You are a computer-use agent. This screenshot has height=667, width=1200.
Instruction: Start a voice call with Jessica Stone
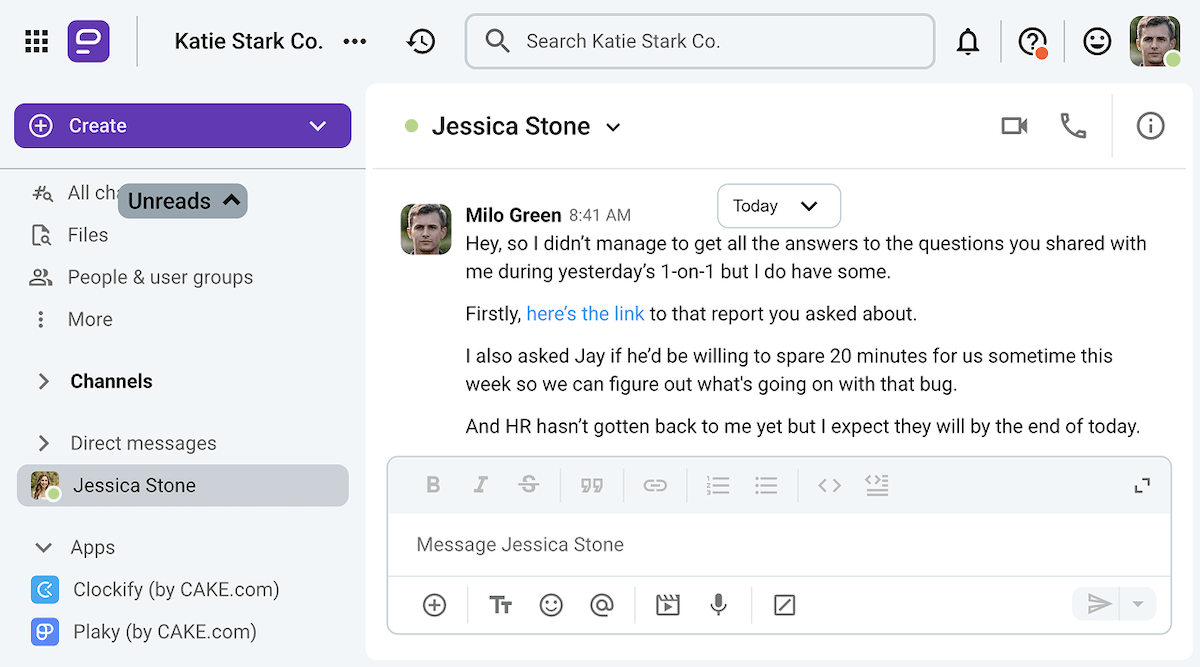click(1073, 126)
